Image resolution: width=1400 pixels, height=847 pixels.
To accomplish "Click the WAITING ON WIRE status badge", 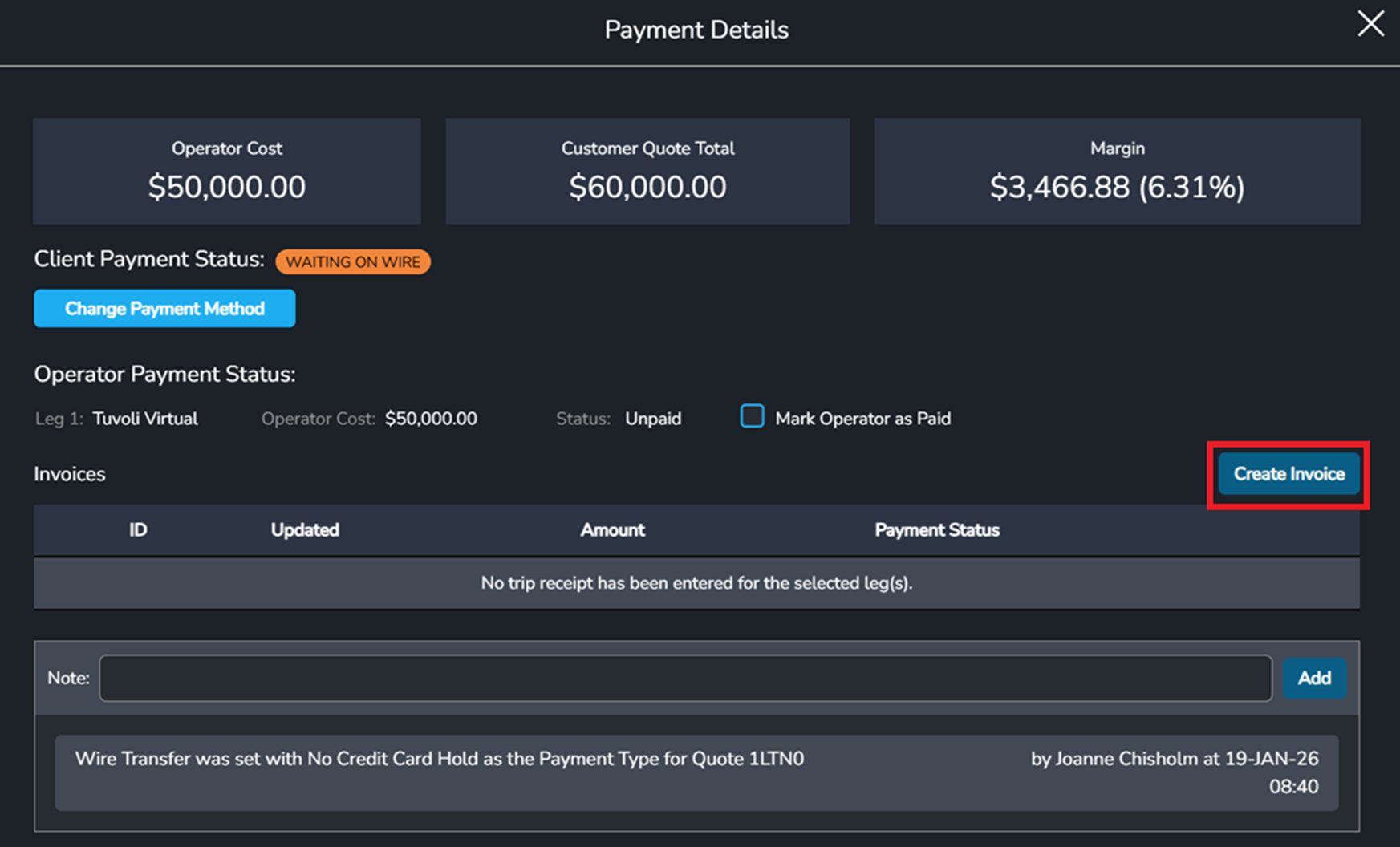I will (x=353, y=262).
